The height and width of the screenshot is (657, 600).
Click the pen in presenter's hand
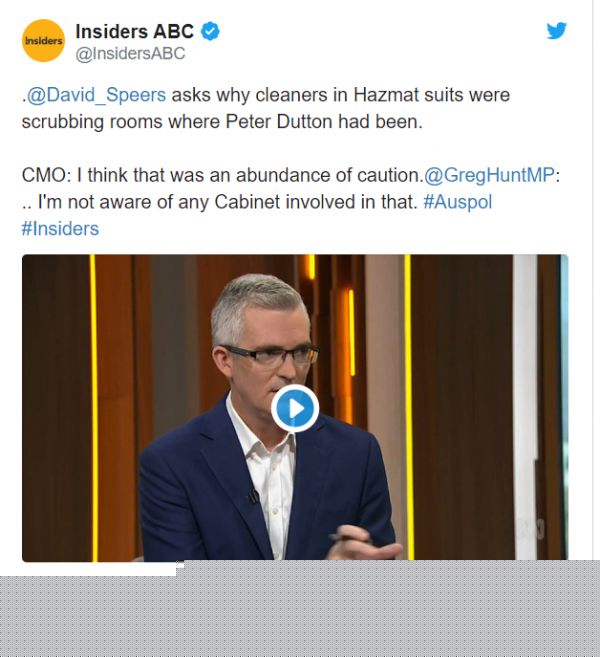(350, 538)
